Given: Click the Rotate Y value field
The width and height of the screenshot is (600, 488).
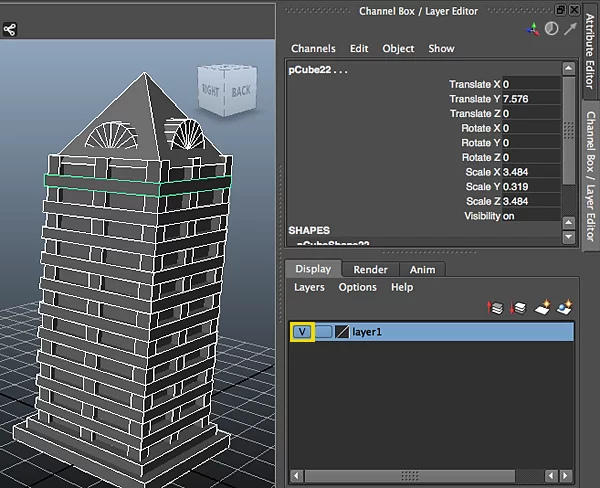Looking at the screenshot, I should [531, 143].
